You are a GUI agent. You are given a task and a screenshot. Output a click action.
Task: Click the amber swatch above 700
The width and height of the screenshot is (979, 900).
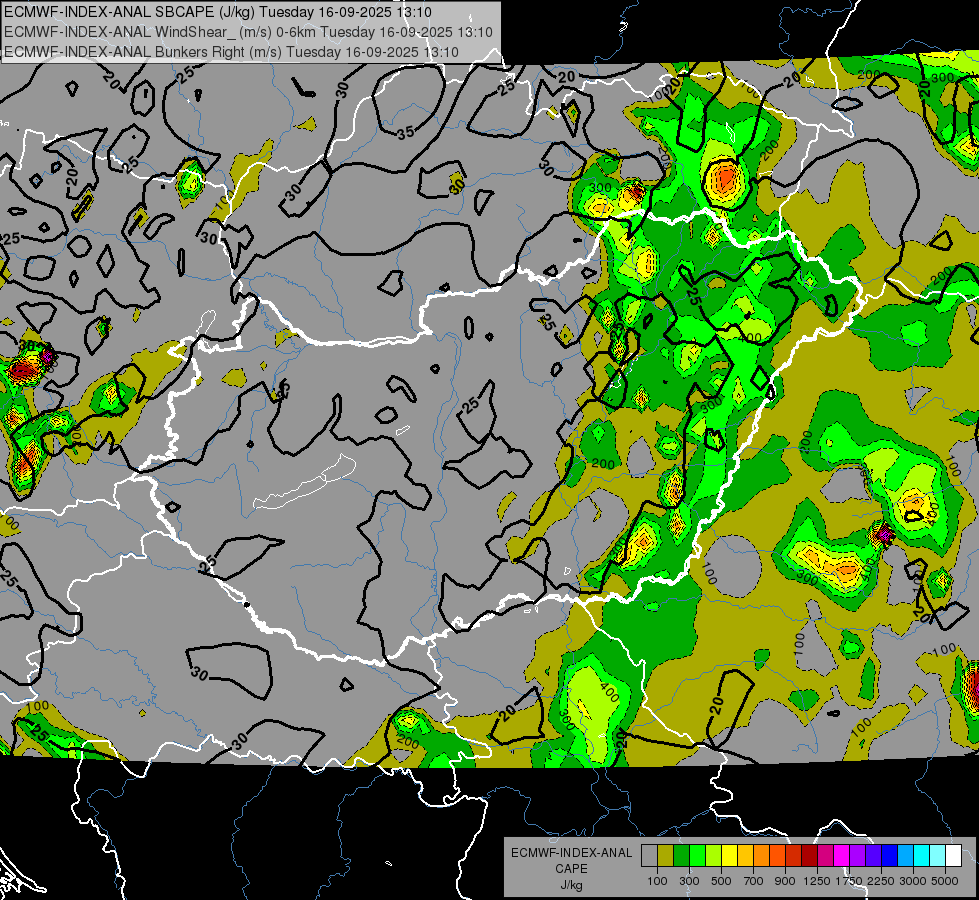click(x=745, y=856)
